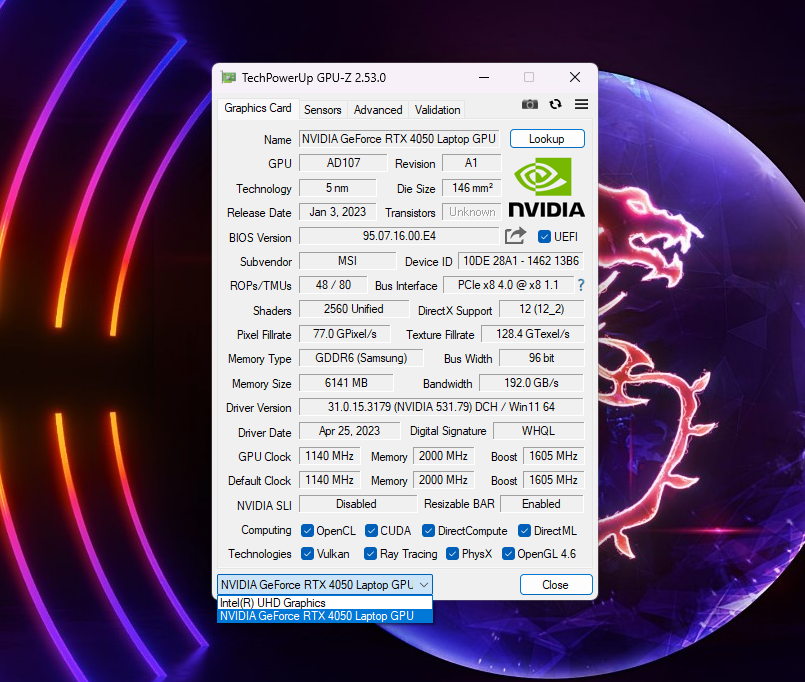The width and height of the screenshot is (805, 682).
Task: Click the Digital Signature field WHQL
Action: 539,431
